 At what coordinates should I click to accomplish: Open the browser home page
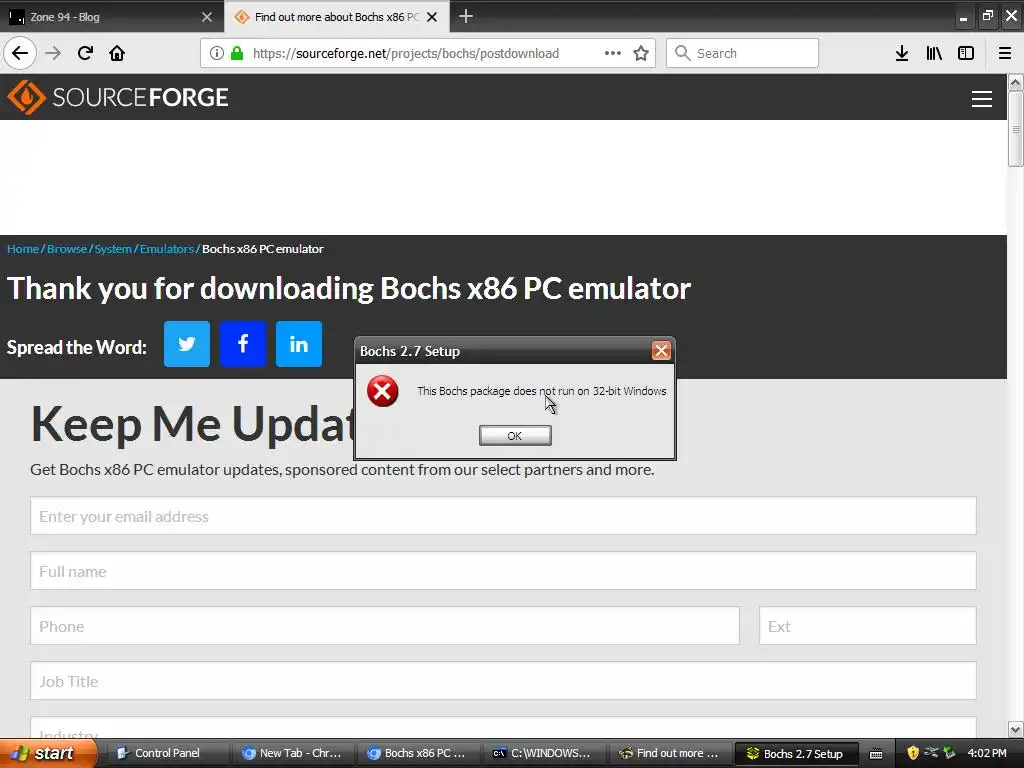(x=117, y=53)
